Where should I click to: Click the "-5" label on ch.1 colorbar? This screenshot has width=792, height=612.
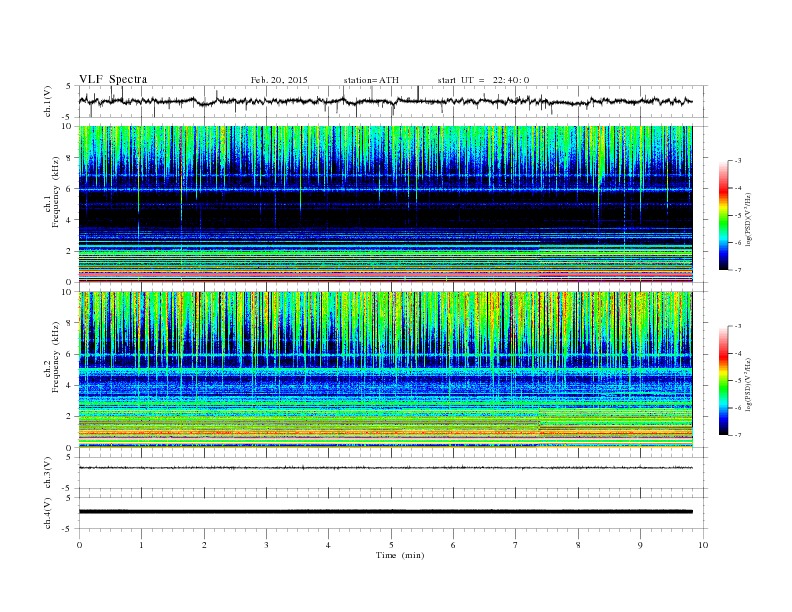[737, 216]
